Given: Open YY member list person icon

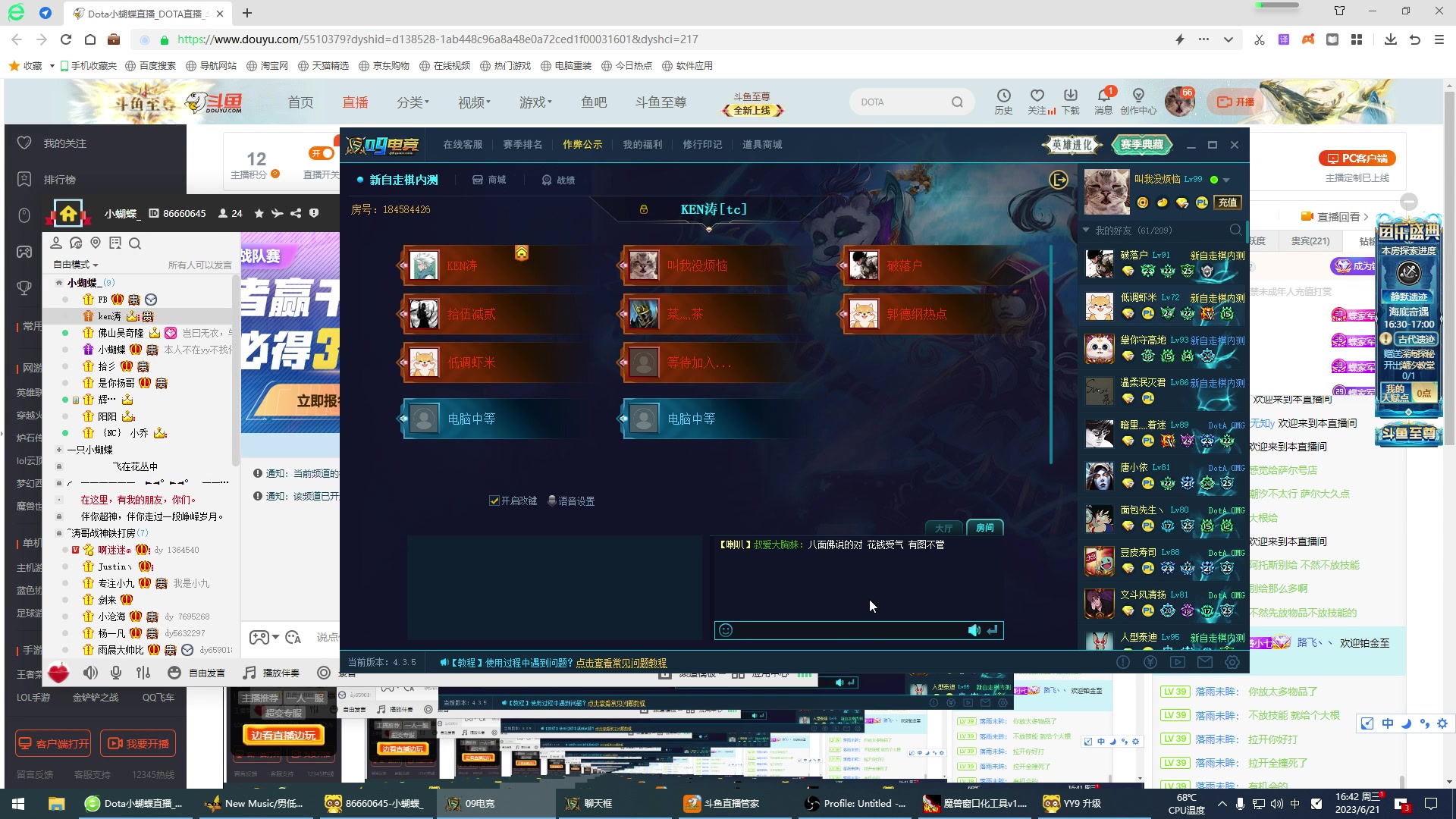Looking at the screenshot, I should pyautogui.click(x=56, y=243).
